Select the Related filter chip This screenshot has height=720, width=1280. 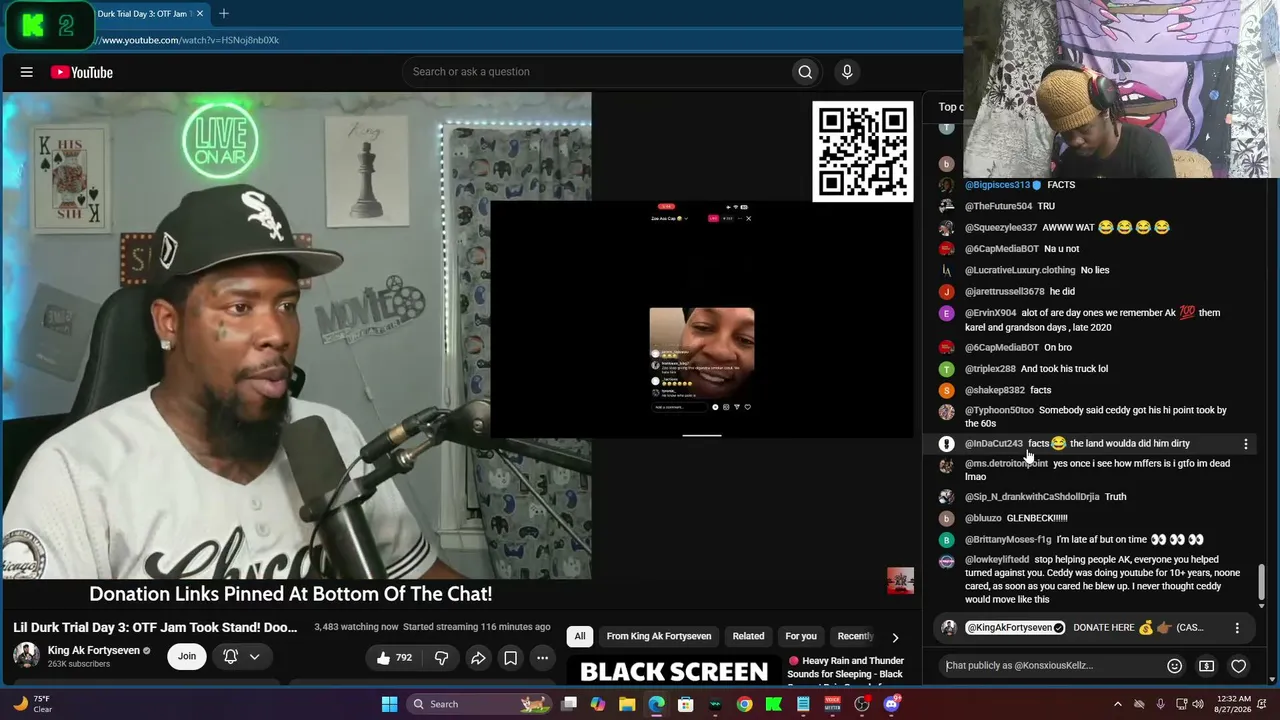pyautogui.click(x=748, y=636)
